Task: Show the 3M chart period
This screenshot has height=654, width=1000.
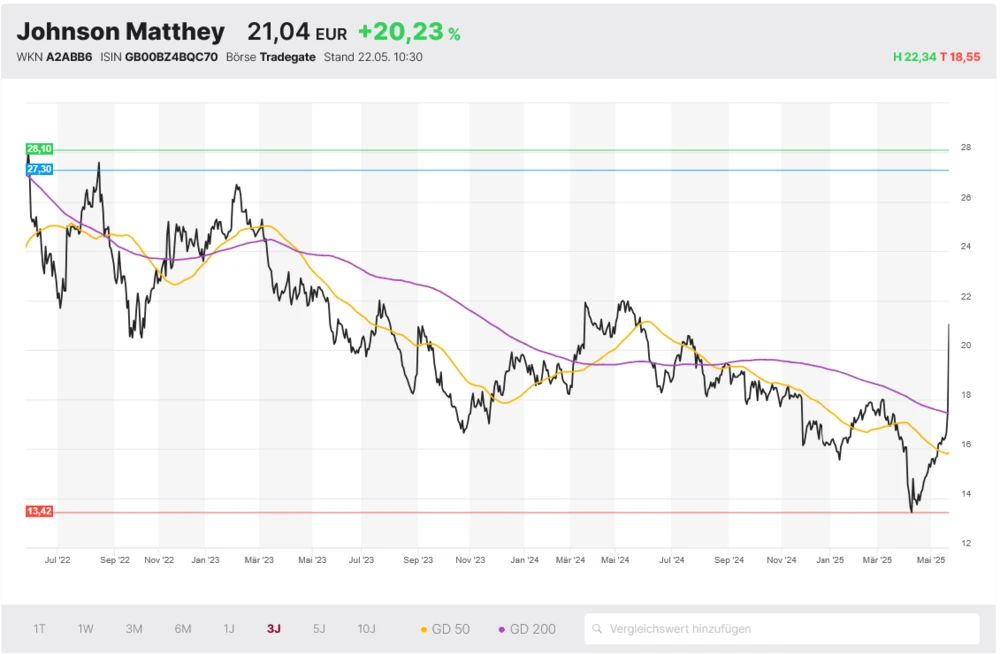Action: 134,629
